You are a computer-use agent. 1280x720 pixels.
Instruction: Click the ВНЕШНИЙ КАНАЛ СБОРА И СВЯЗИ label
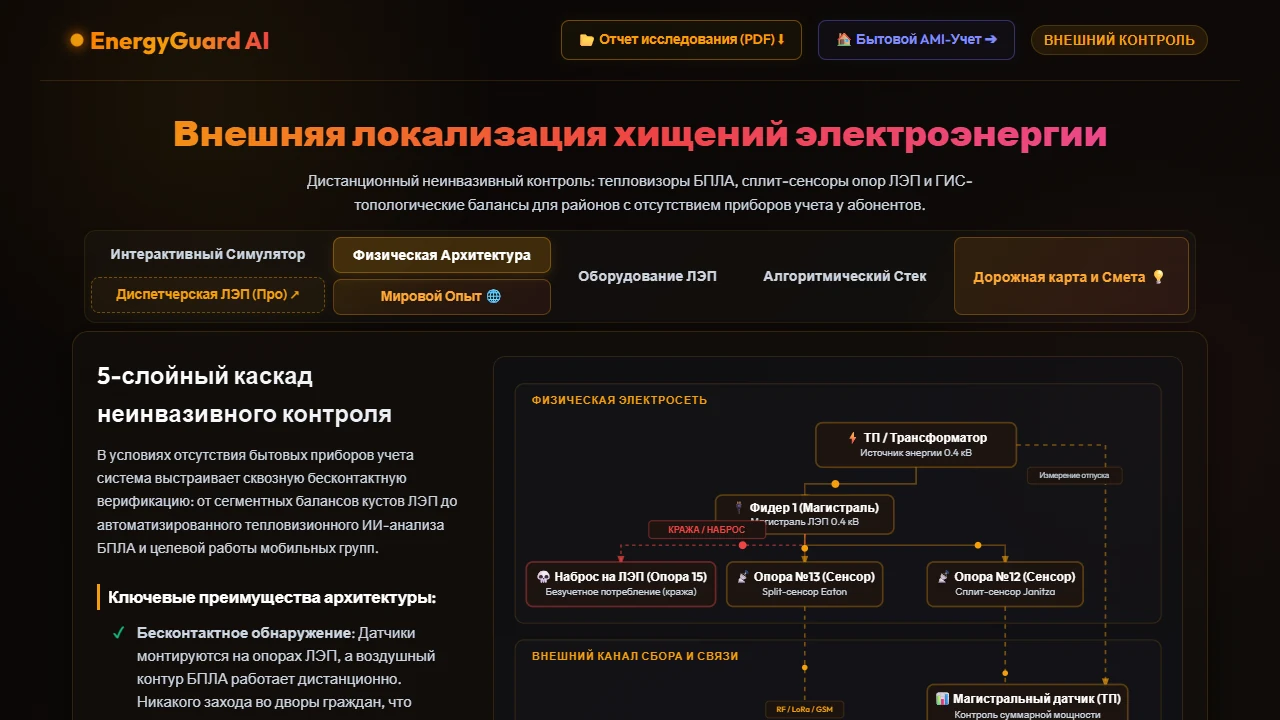(635, 656)
